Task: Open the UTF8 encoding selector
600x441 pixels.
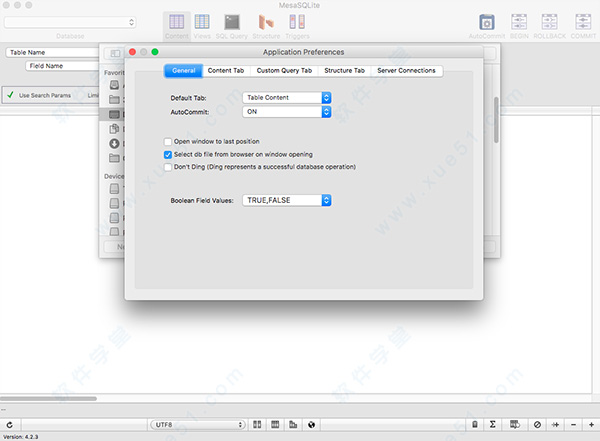Action: [x=200, y=424]
